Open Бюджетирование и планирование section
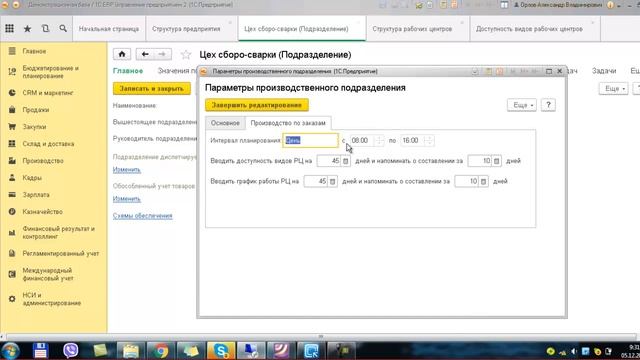This screenshot has height=360, width=640. (51, 72)
